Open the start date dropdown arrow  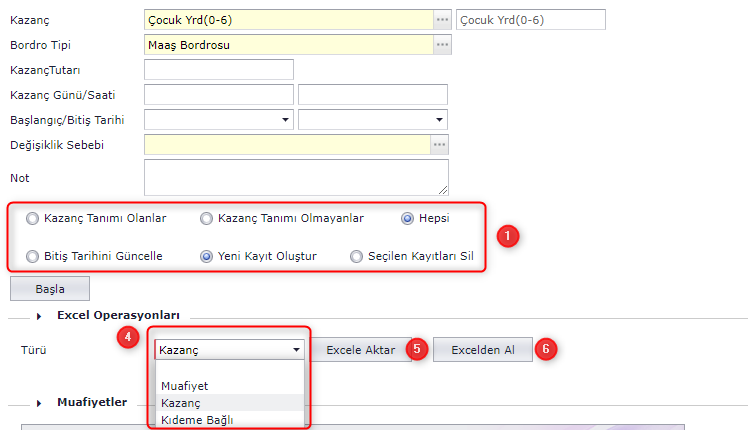285,120
